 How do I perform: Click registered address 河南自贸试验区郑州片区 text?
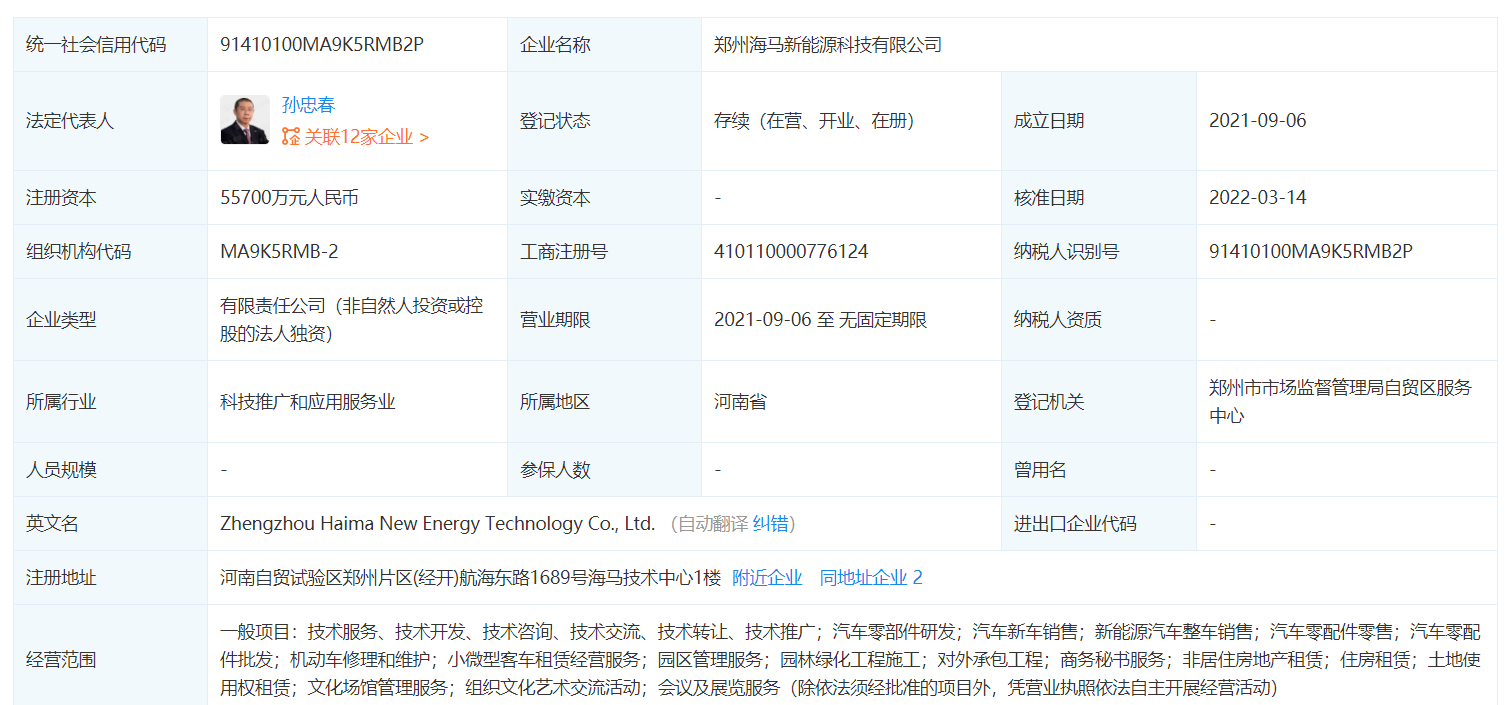[470, 577]
